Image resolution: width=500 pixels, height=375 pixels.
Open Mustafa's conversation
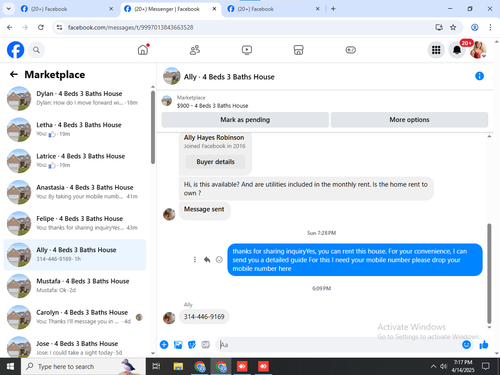tap(75, 286)
